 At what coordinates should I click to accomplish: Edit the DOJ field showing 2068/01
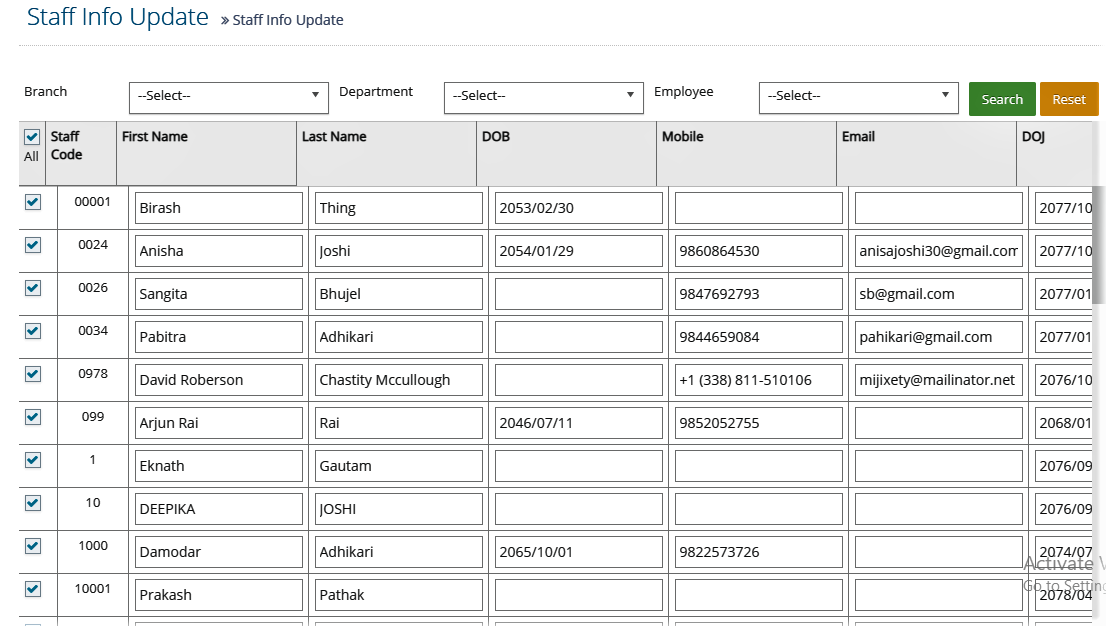(x=1065, y=423)
